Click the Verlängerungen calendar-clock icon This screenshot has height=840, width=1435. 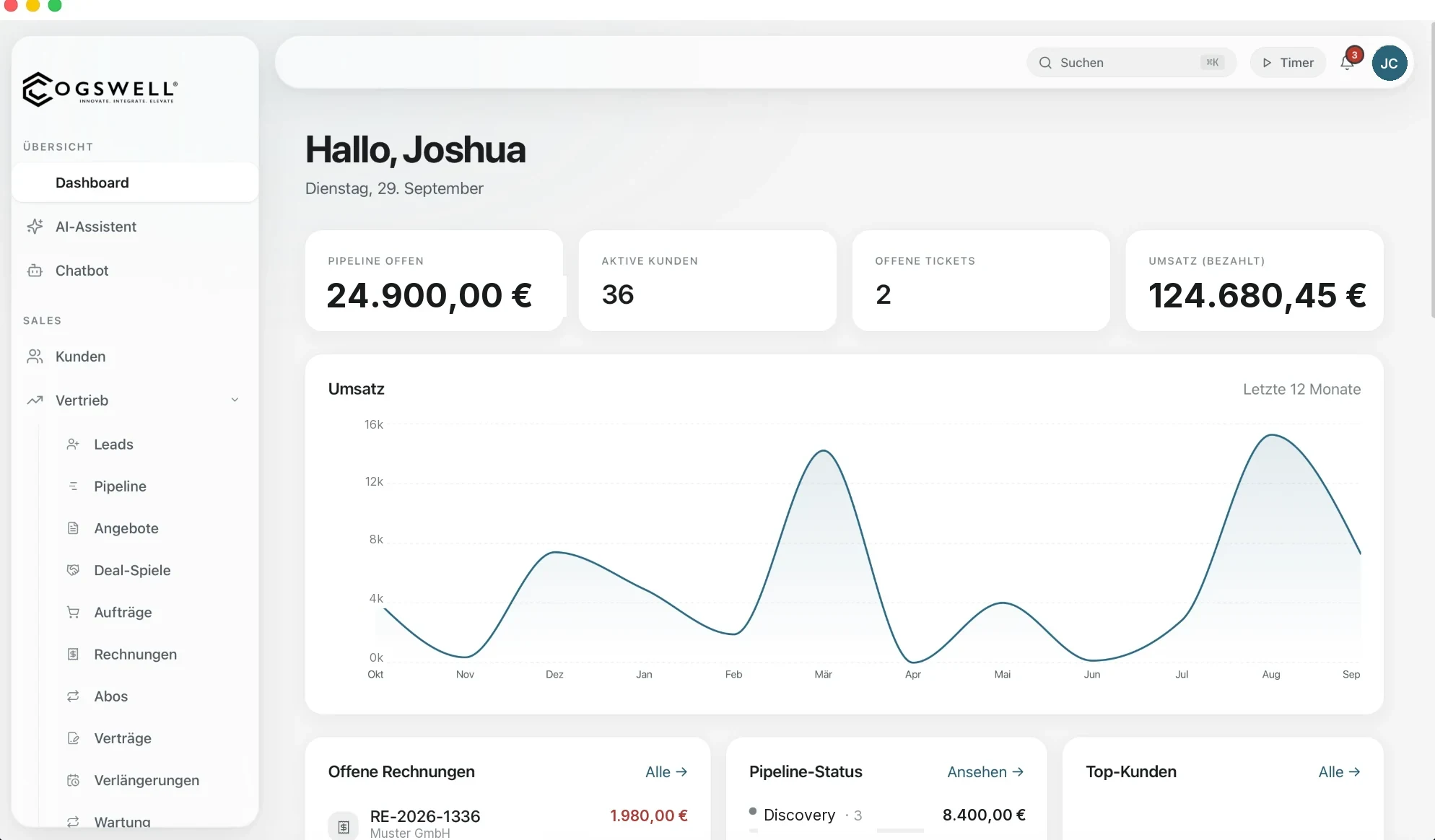click(73, 780)
